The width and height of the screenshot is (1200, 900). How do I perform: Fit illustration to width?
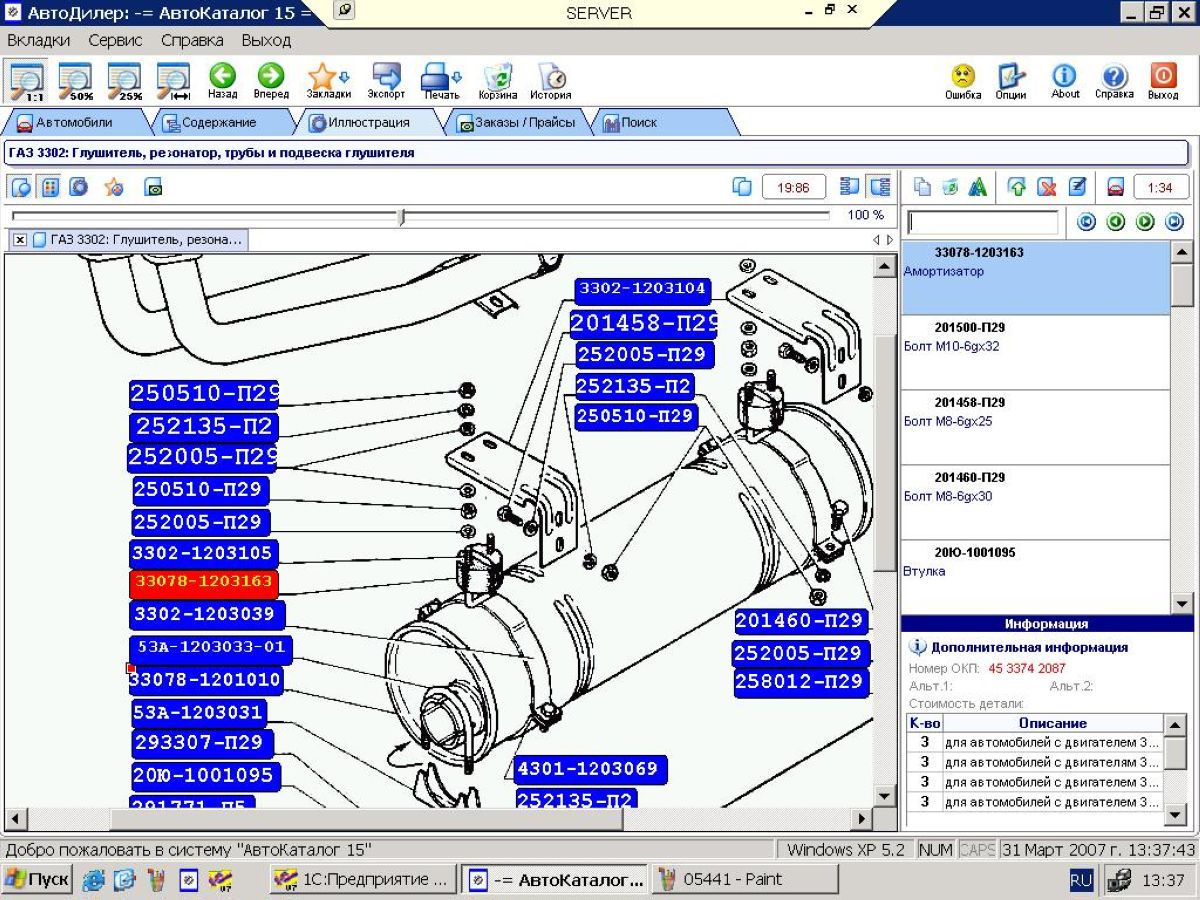[173, 80]
